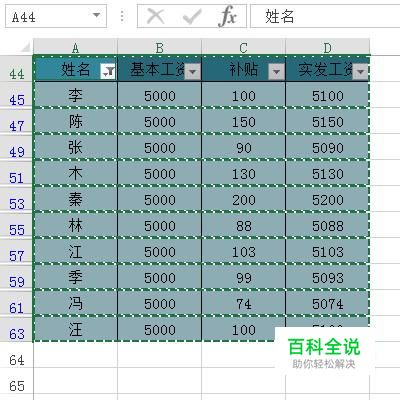Click the cell containing 张
400x400 pixels.
coord(76,147)
